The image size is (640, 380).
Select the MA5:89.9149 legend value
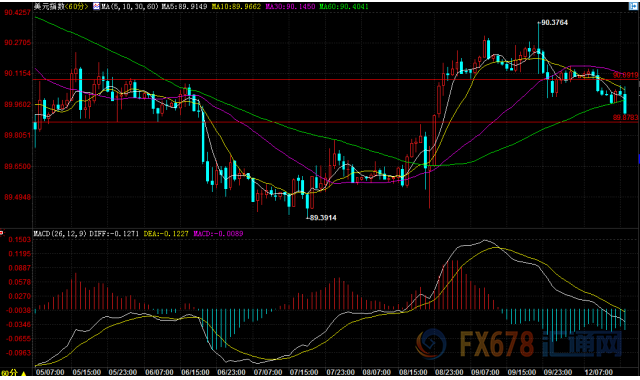pyautogui.click(x=184, y=7)
